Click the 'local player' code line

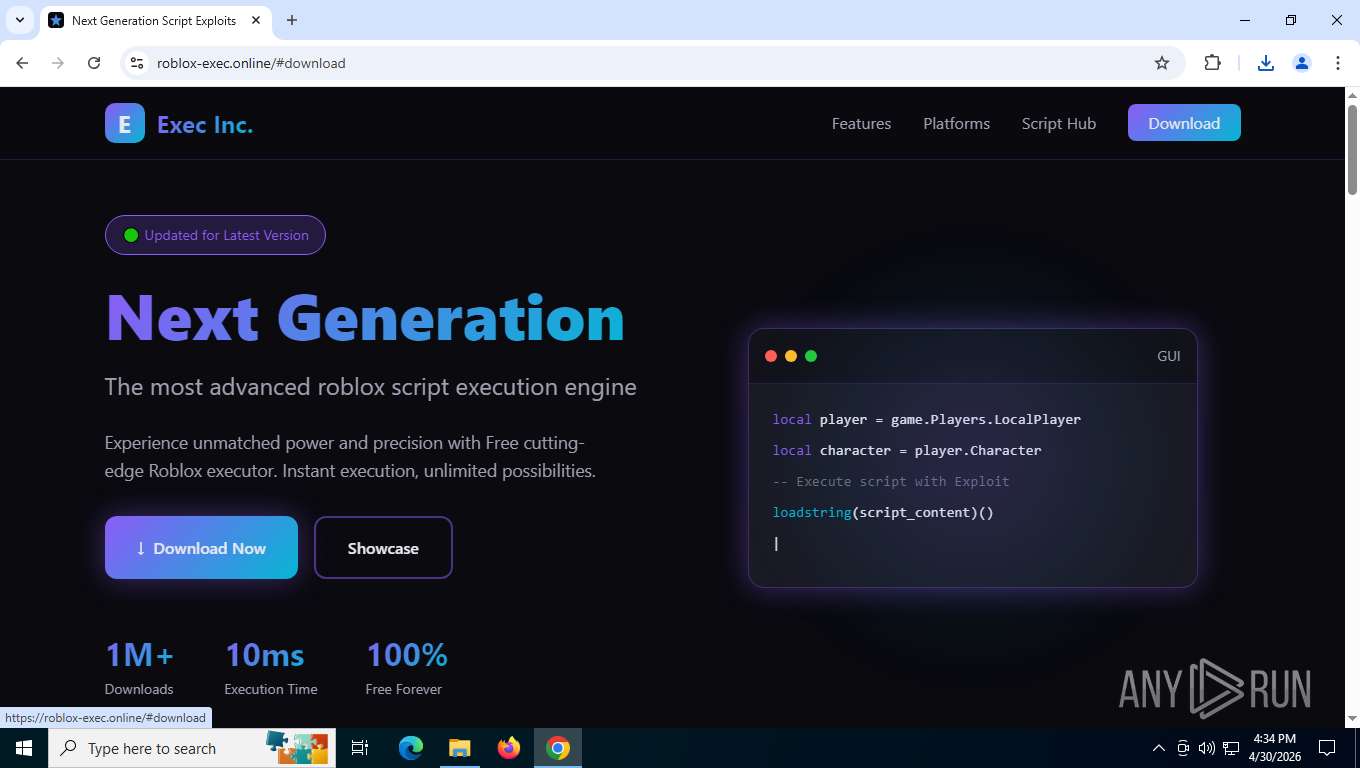(926, 419)
